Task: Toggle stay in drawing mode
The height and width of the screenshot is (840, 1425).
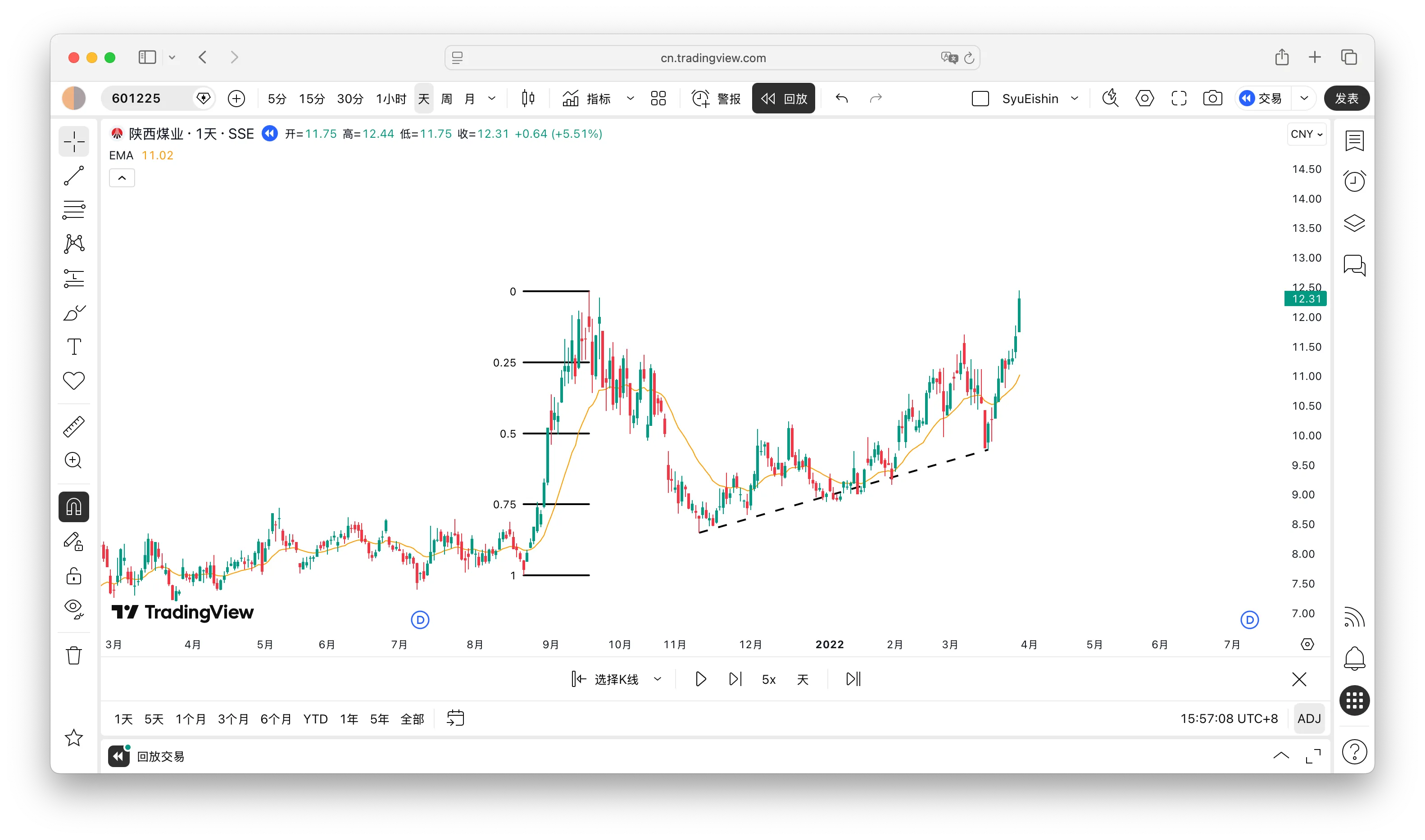Action: (73, 542)
